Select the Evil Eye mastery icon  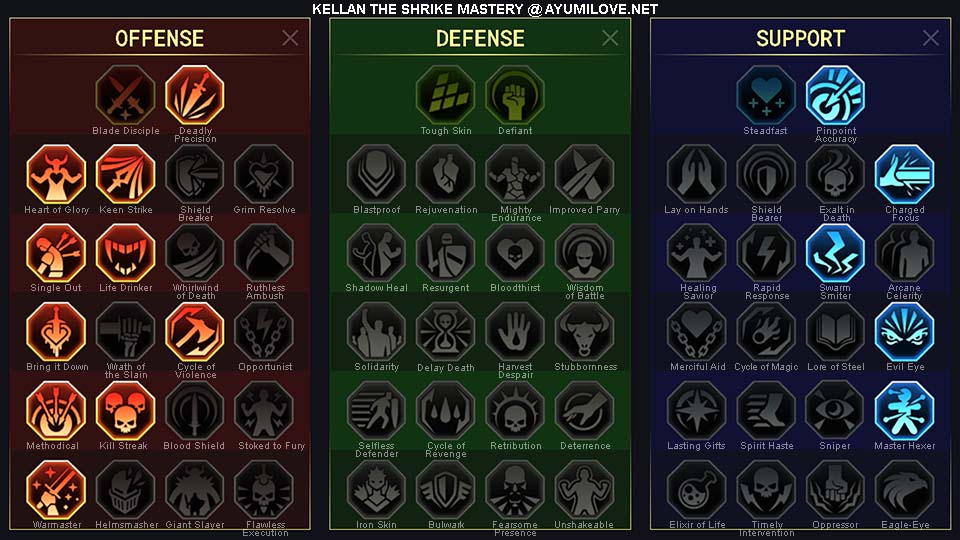[x=904, y=331]
